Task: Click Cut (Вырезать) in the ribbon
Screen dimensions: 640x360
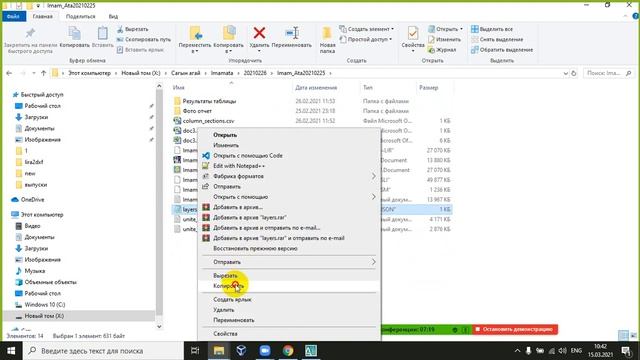Action: 132,29
